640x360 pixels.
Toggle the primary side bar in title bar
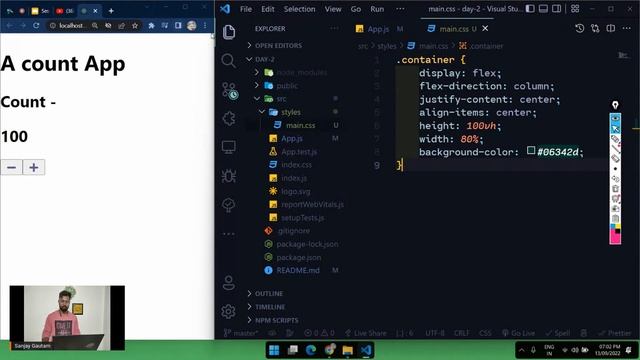click(x=530, y=9)
